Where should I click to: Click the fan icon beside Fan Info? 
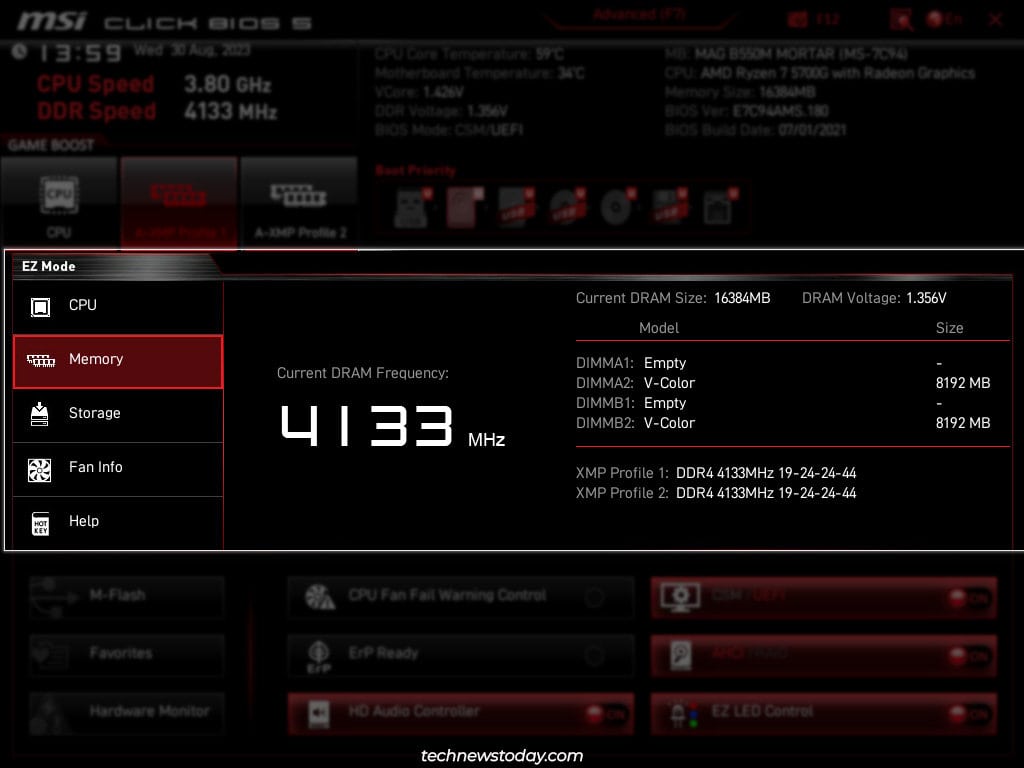click(x=40, y=469)
